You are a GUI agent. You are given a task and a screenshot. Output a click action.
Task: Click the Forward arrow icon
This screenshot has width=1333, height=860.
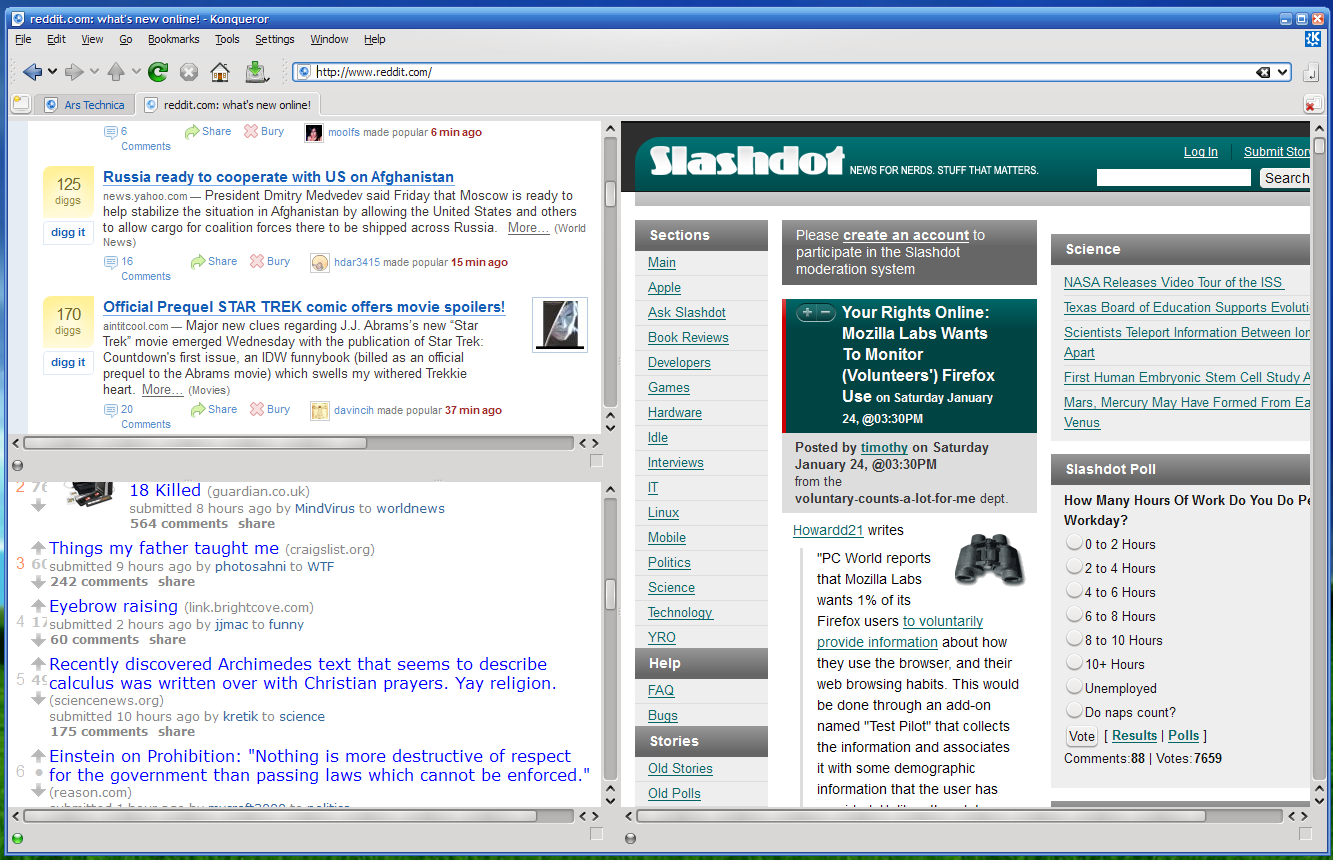pos(74,72)
